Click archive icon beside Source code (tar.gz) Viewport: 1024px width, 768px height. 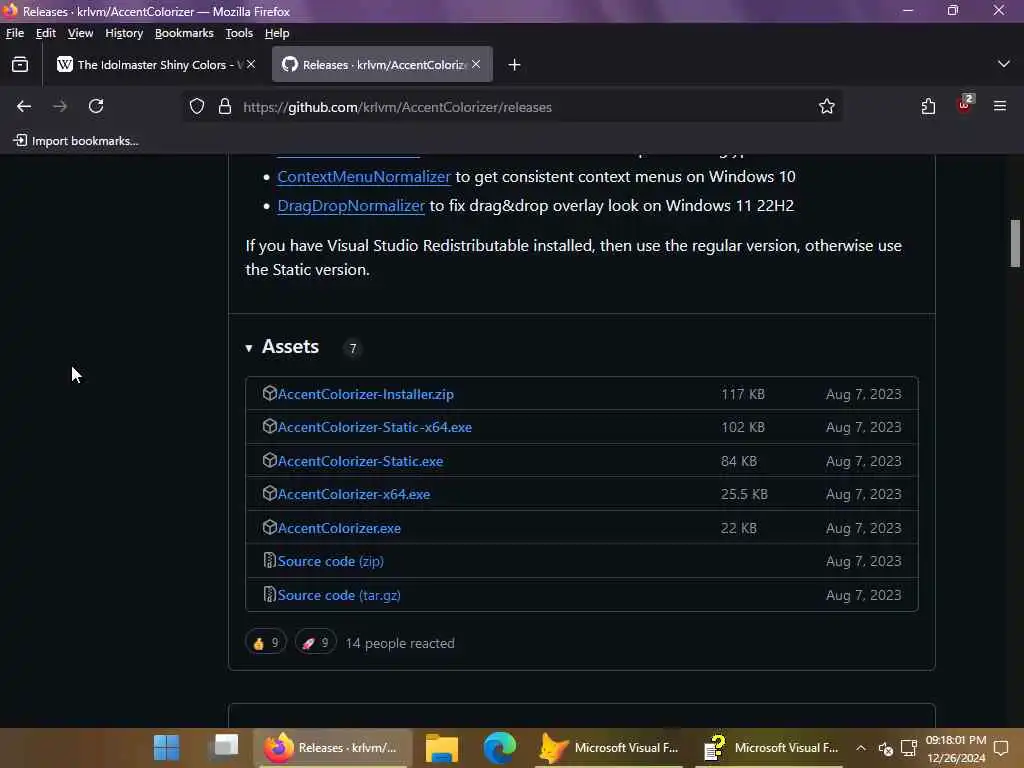(x=269, y=595)
